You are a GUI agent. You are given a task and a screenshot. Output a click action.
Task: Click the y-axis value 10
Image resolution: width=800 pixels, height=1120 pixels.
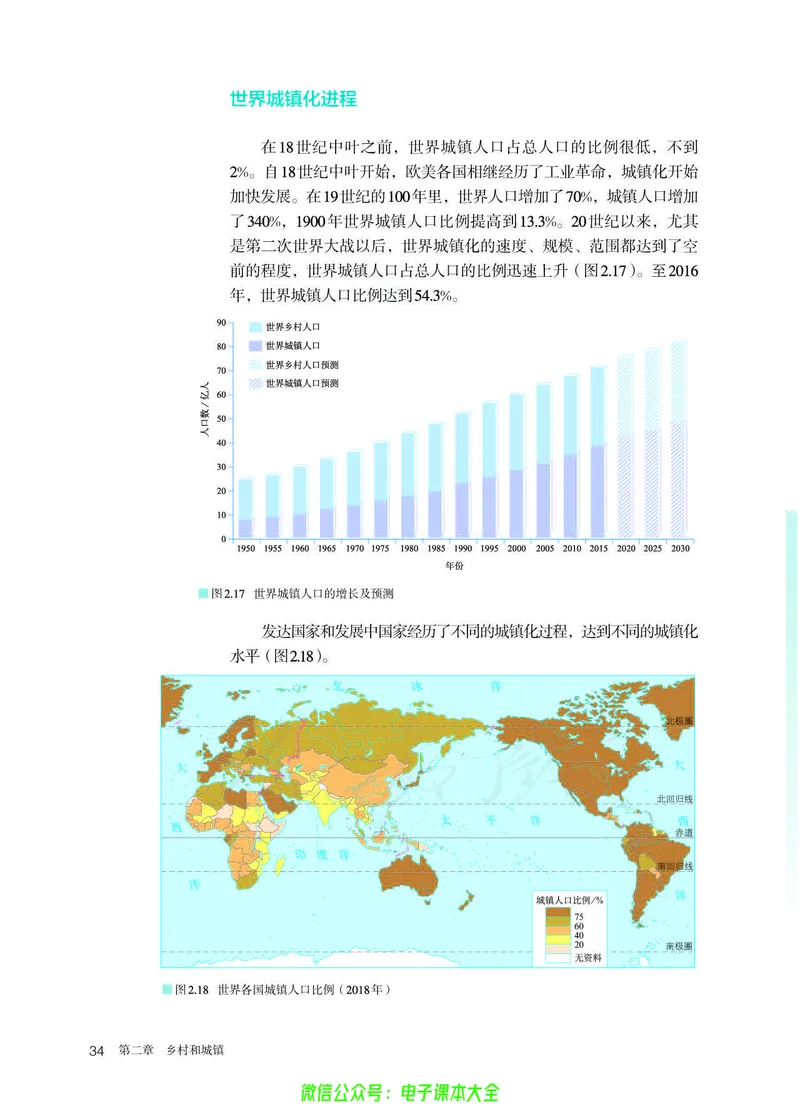tap(221, 515)
